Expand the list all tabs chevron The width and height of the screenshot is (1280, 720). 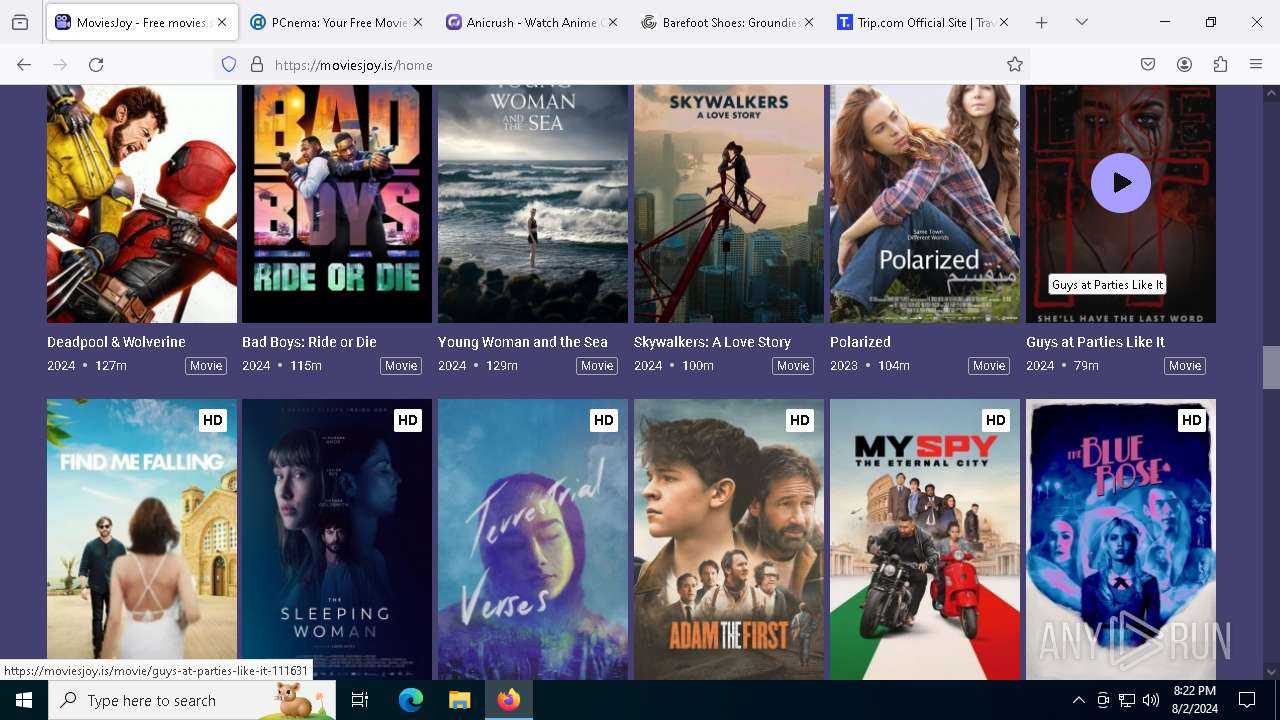(1082, 22)
